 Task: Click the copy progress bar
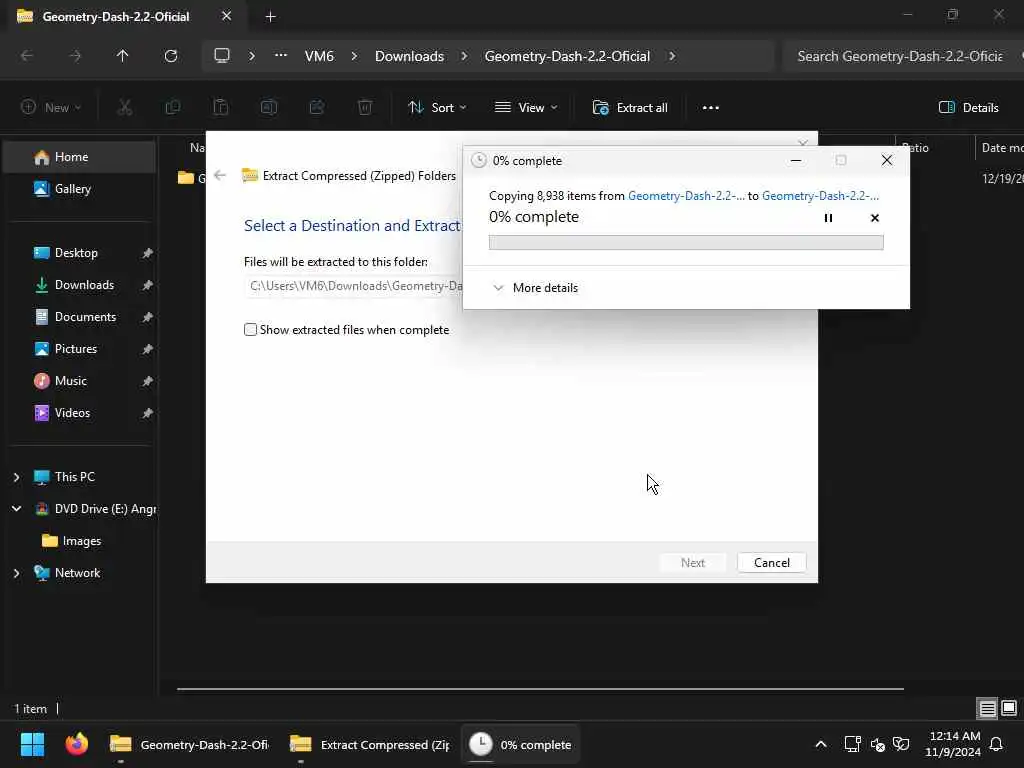point(686,242)
